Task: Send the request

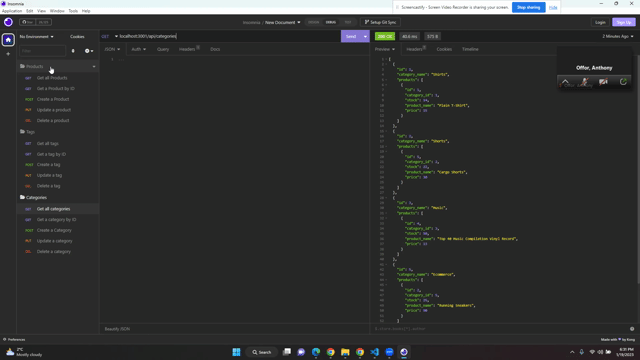Action: [x=351, y=36]
